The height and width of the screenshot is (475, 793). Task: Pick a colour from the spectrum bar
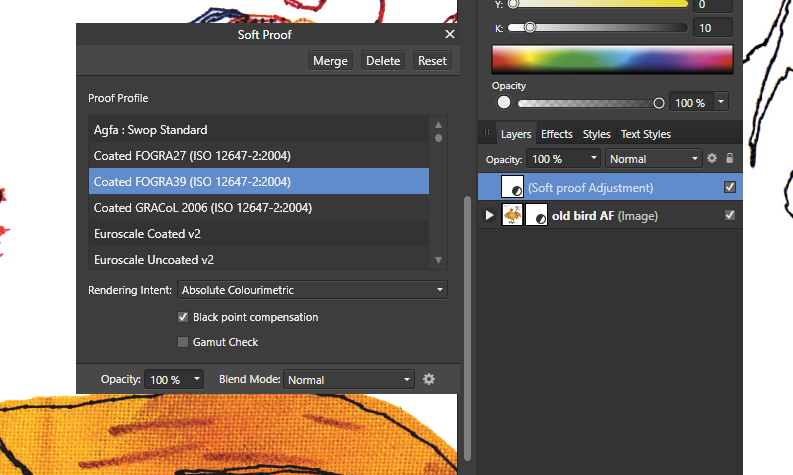coord(612,59)
